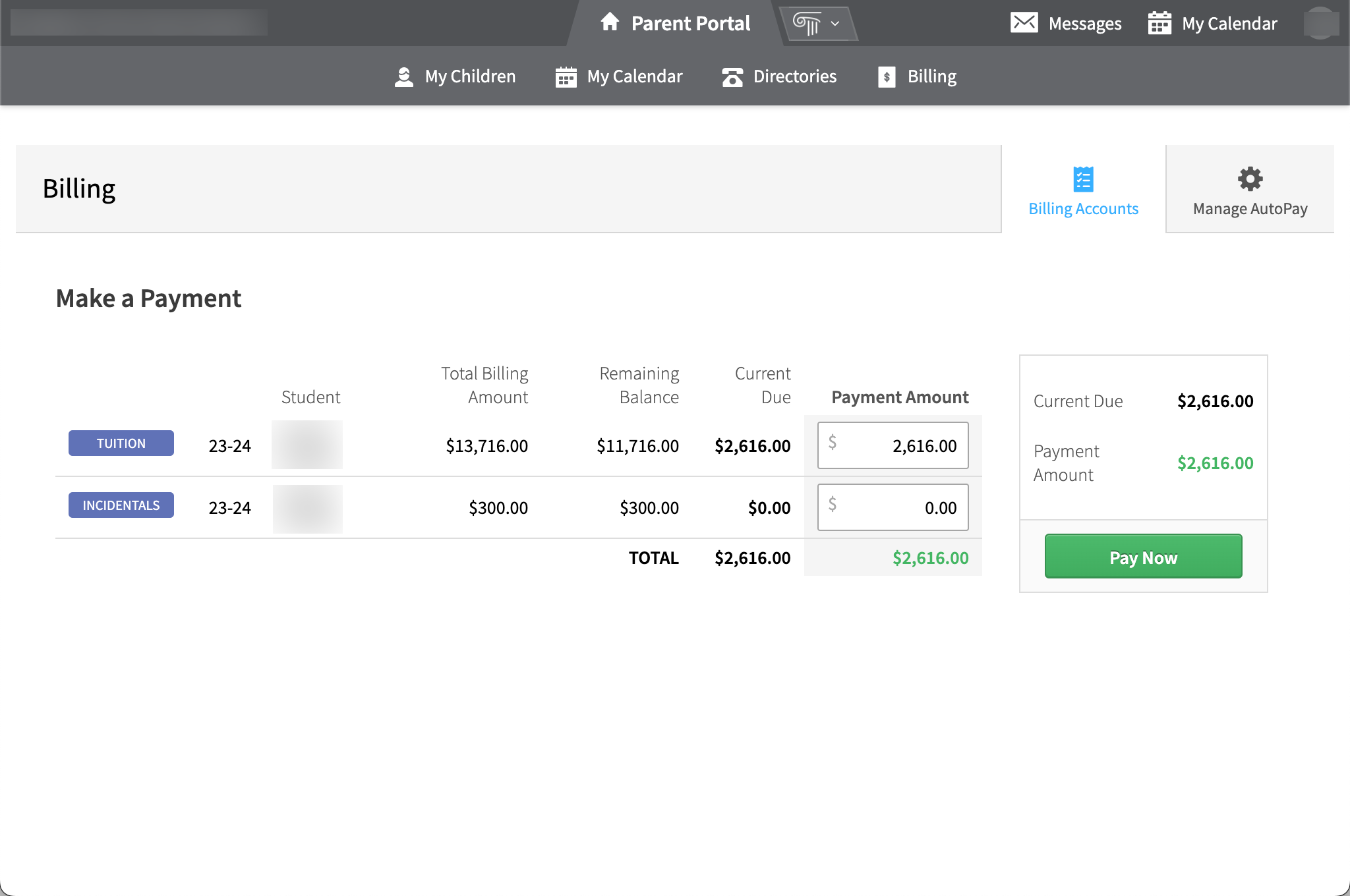1350x896 pixels.
Task: Switch to the Manage AutoPay tab
Action: (1250, 190)
